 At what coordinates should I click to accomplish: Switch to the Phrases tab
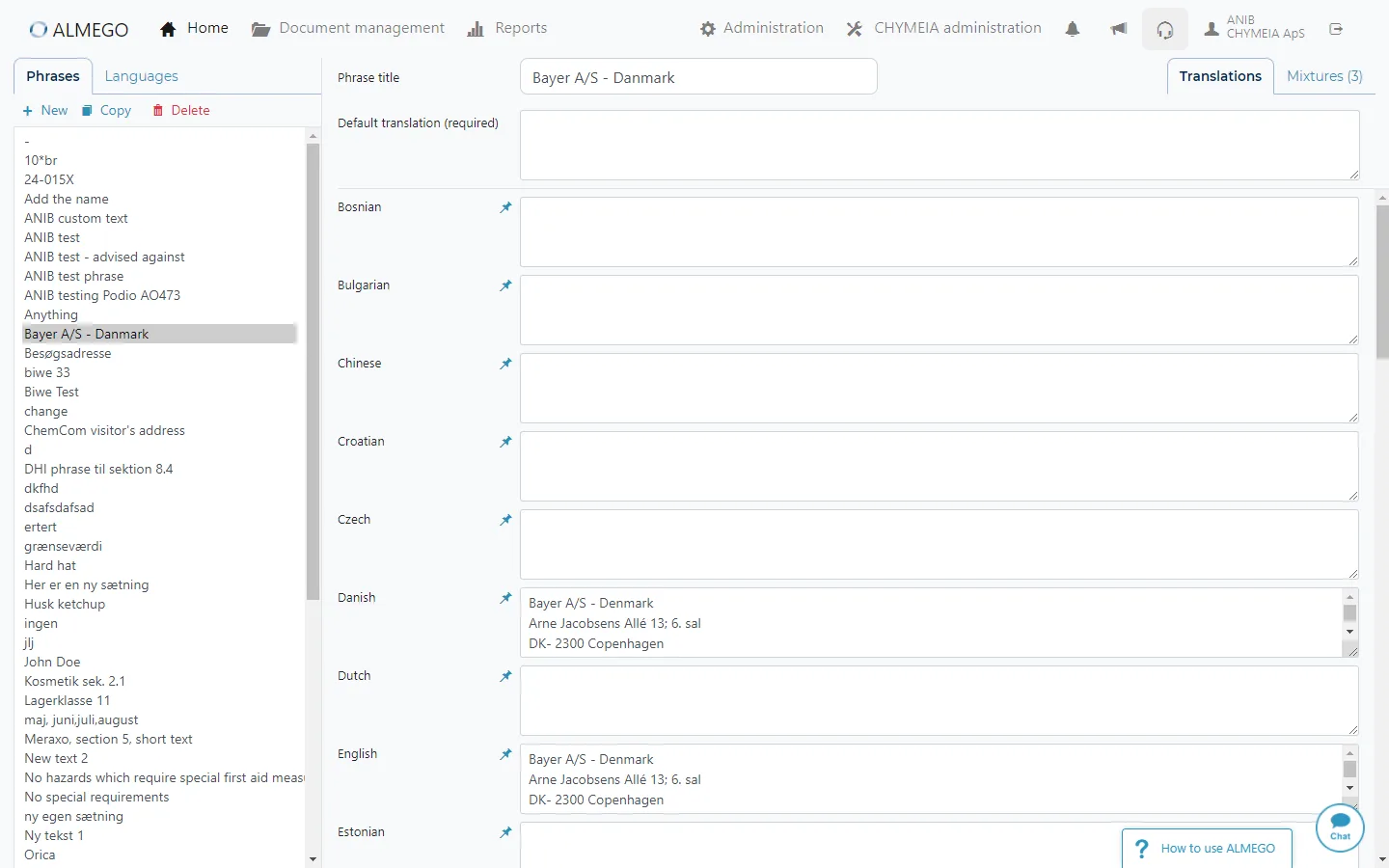pyautogui.click(x=53, y=76)
